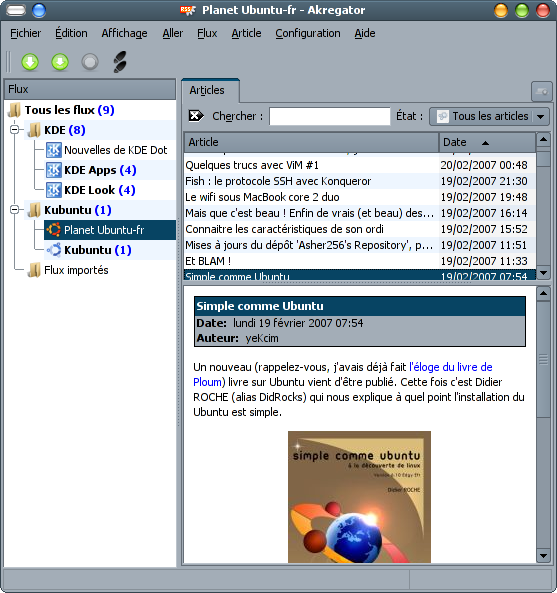Click the black footprint toolbar icon
This screenshot has width=557, height=593.
point(120,62)
